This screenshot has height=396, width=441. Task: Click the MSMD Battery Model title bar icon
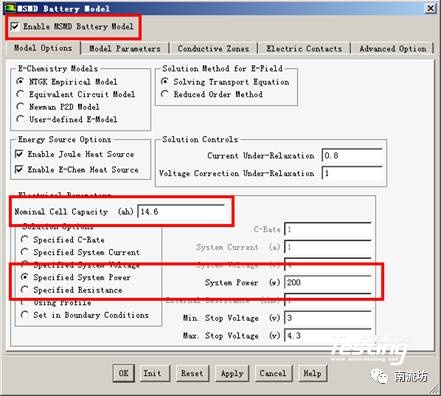[x=10, y=8]
